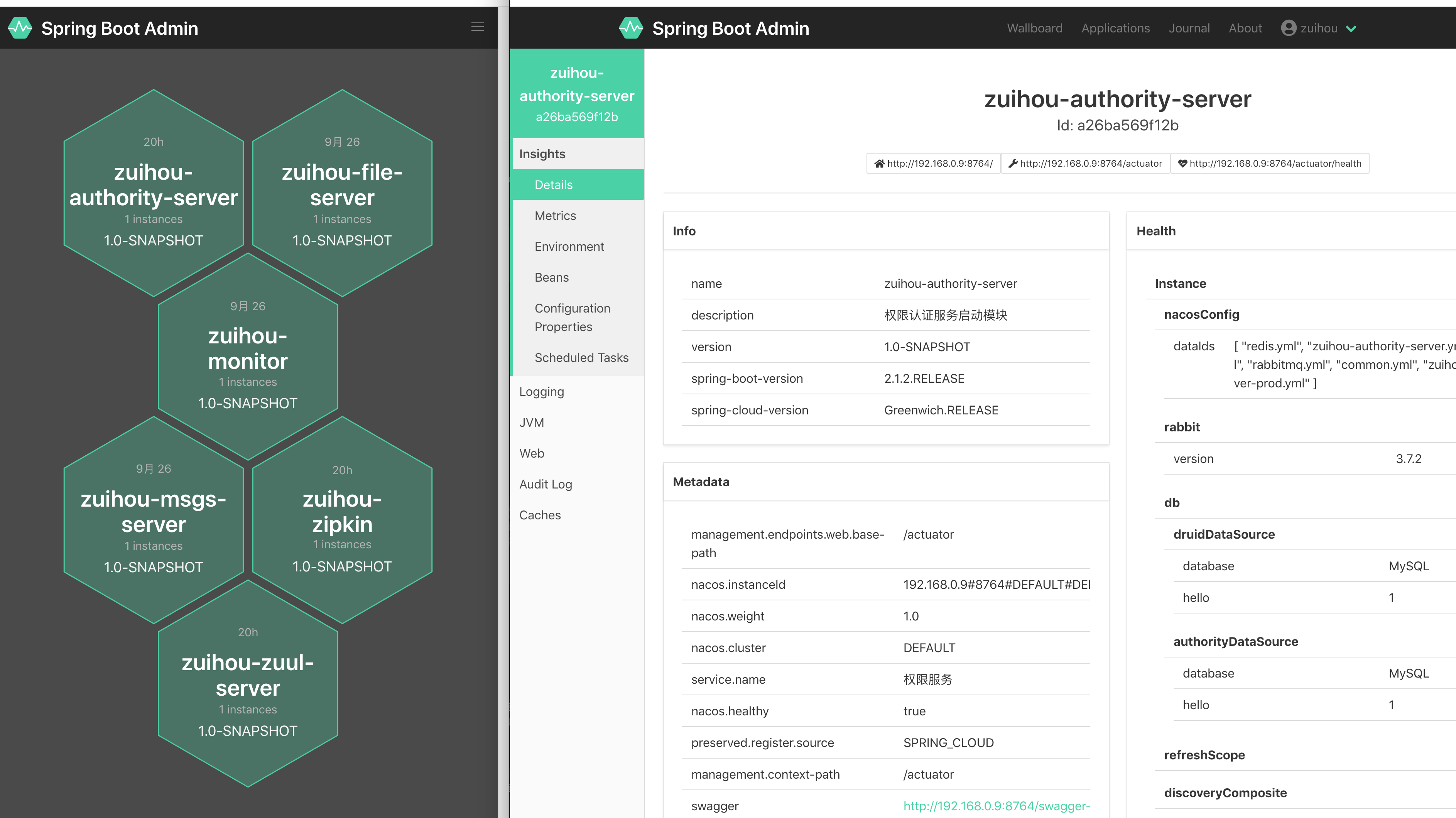
Task: Open the Applications nav item
Action: coord(1115,28)
